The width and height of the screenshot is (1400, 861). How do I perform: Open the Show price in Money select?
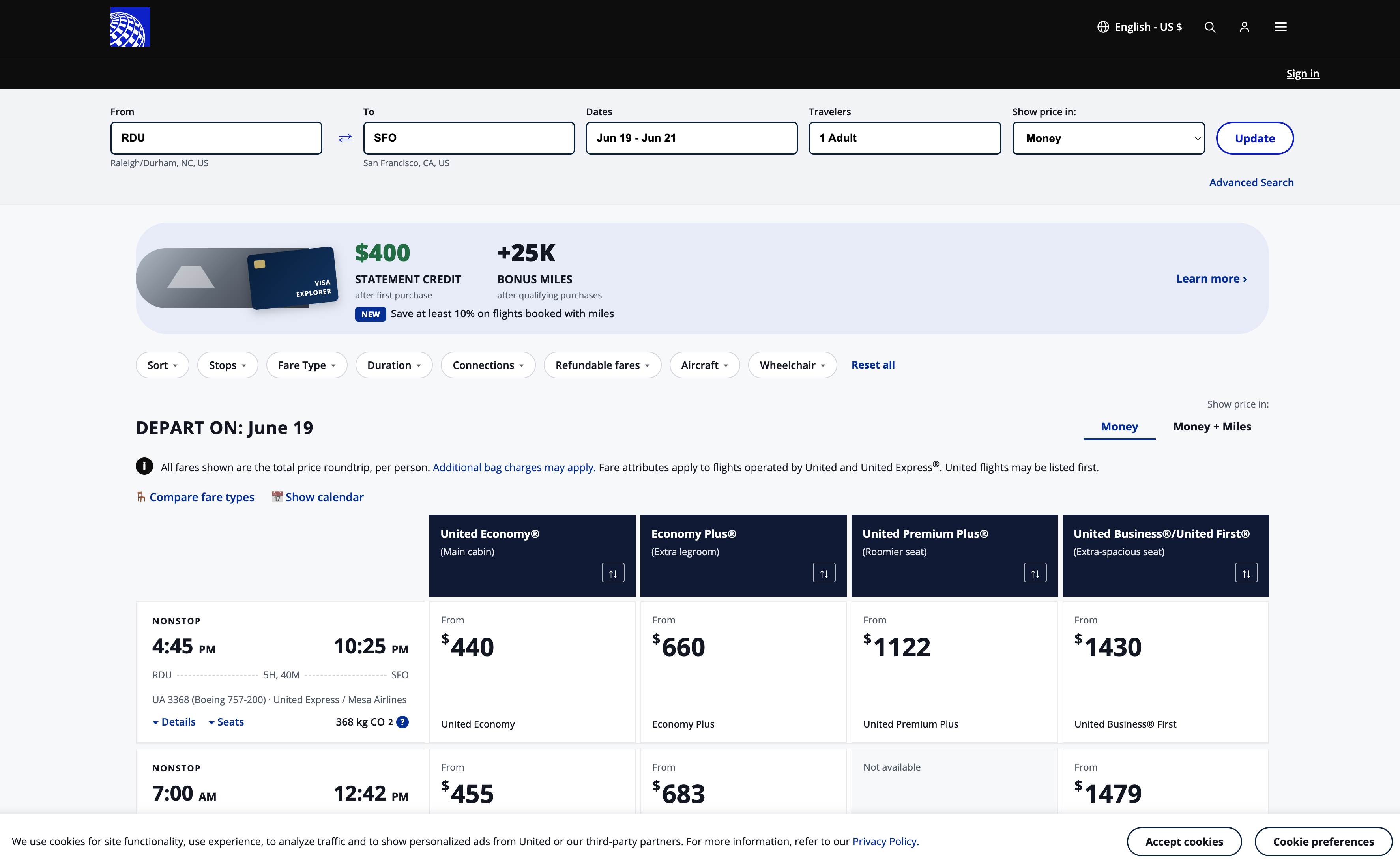pos(1108,138)
